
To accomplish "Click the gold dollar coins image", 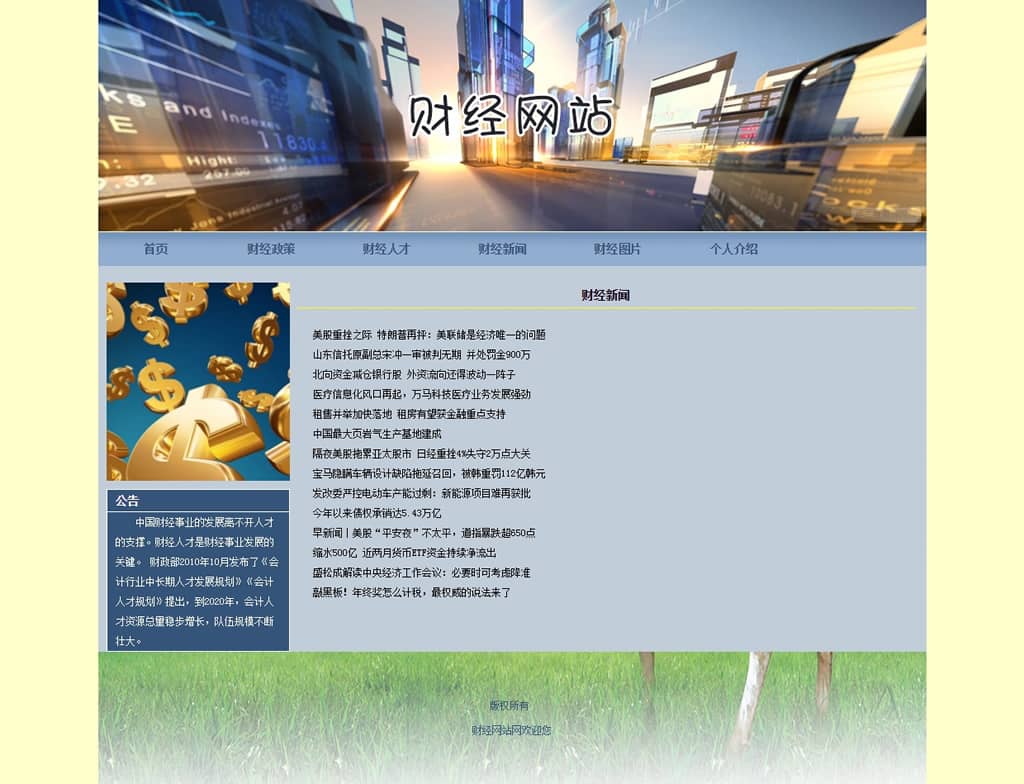I will coord(198,381).
